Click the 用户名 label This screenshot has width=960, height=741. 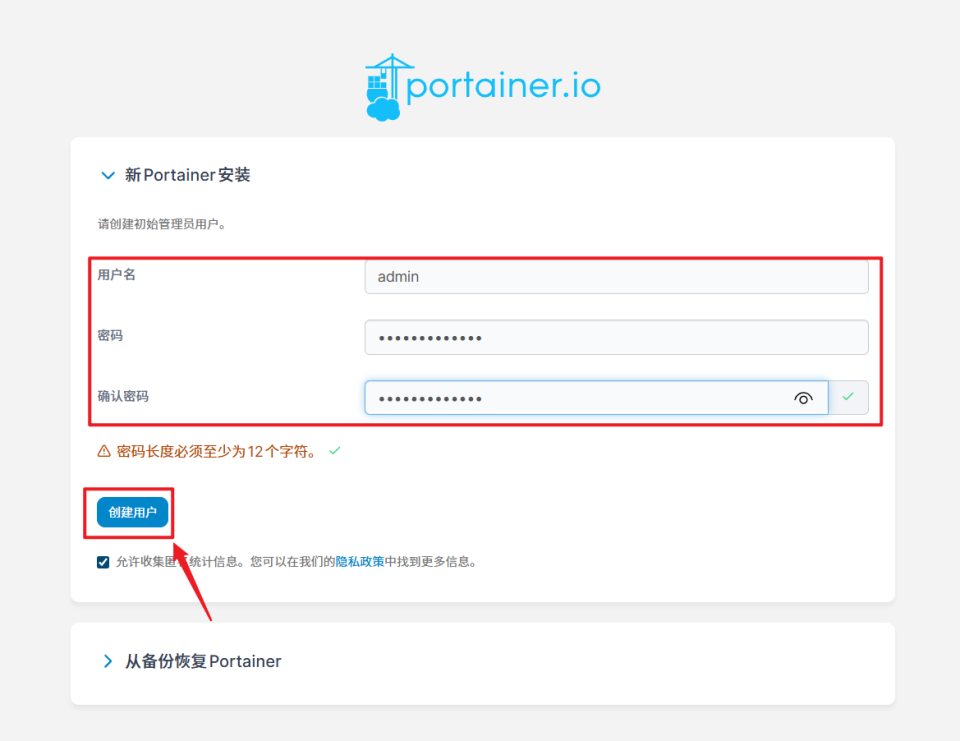[x=116, y=274]
